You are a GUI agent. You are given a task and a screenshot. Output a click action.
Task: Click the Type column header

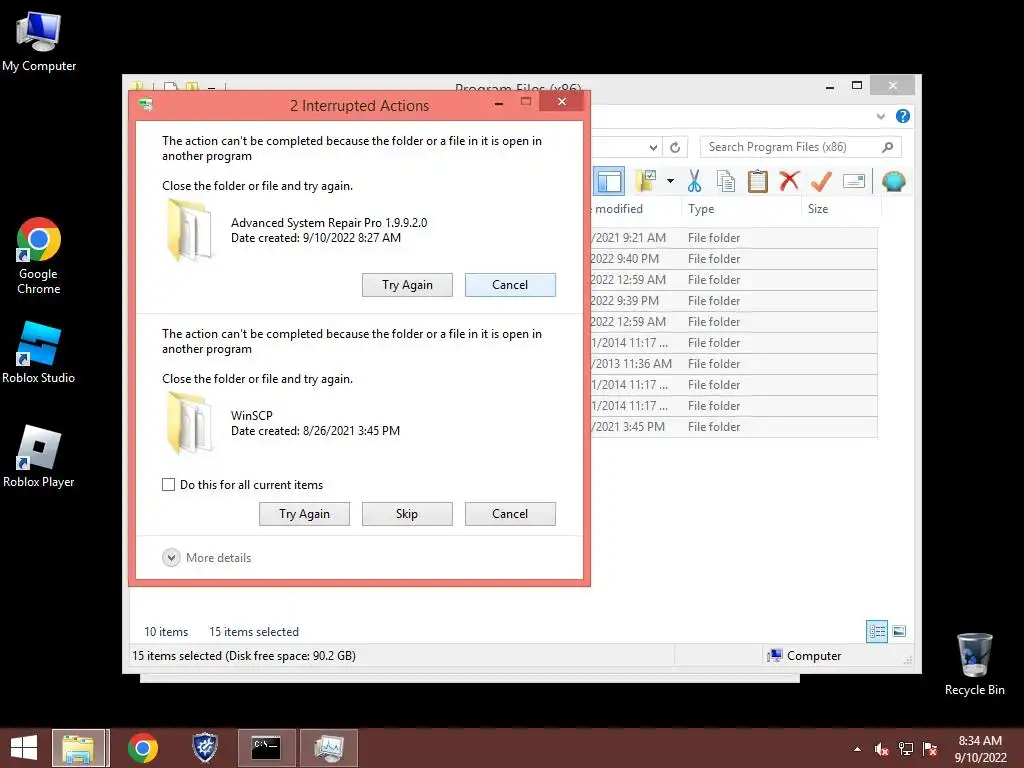(741, 209)
